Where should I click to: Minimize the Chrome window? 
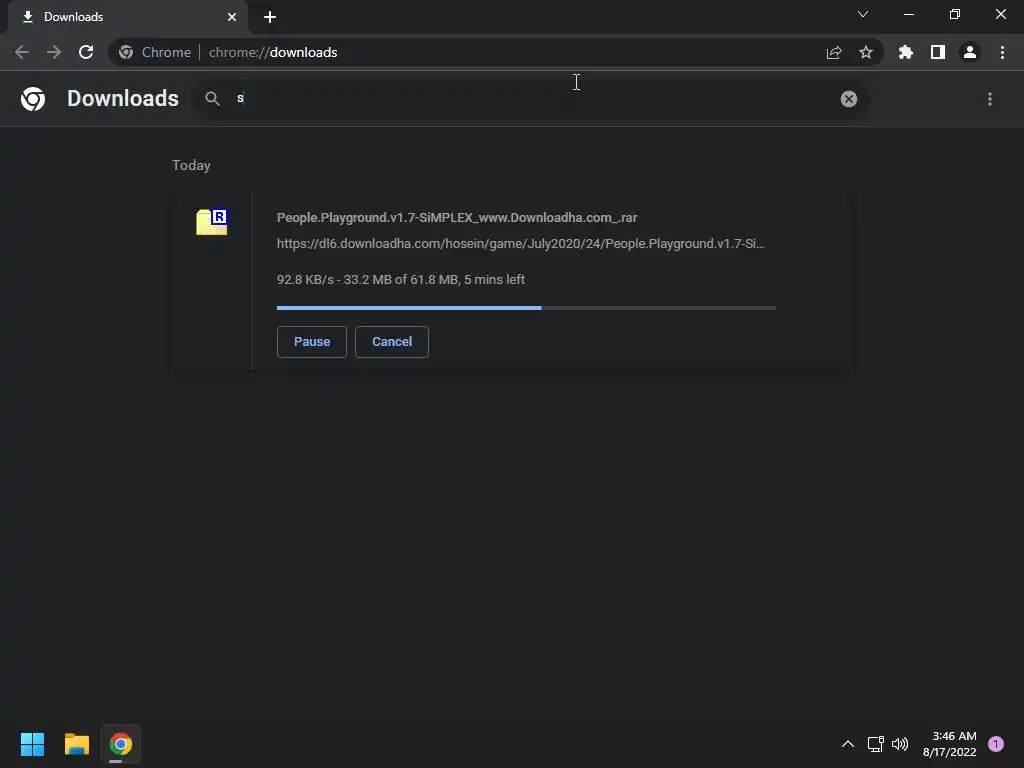pyautogui.click(x=908, y=14)
